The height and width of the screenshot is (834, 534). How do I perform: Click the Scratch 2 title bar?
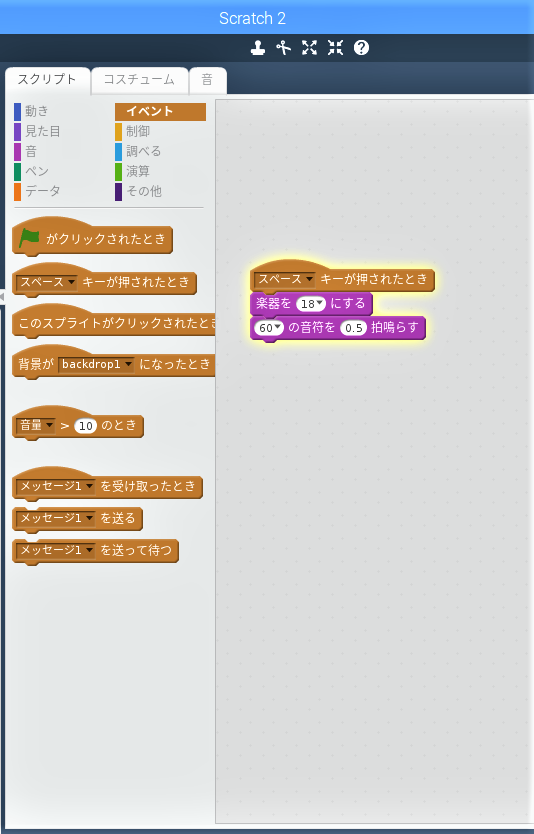click(x=252, y=18)
